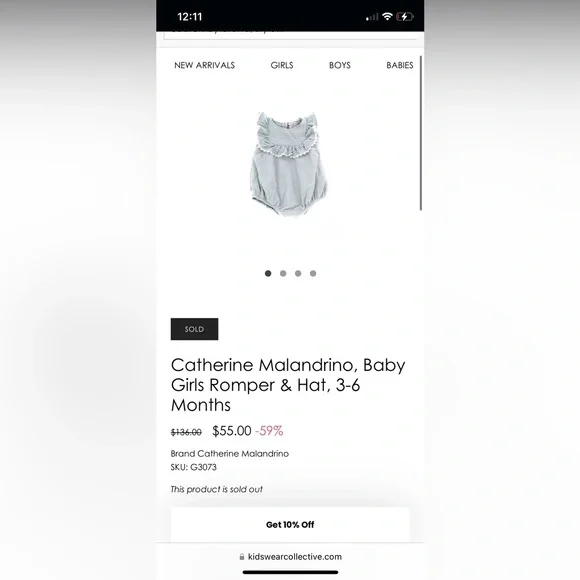Select the first carousel dot
This screenshot has height=580, width=580.
click(268, 273)
